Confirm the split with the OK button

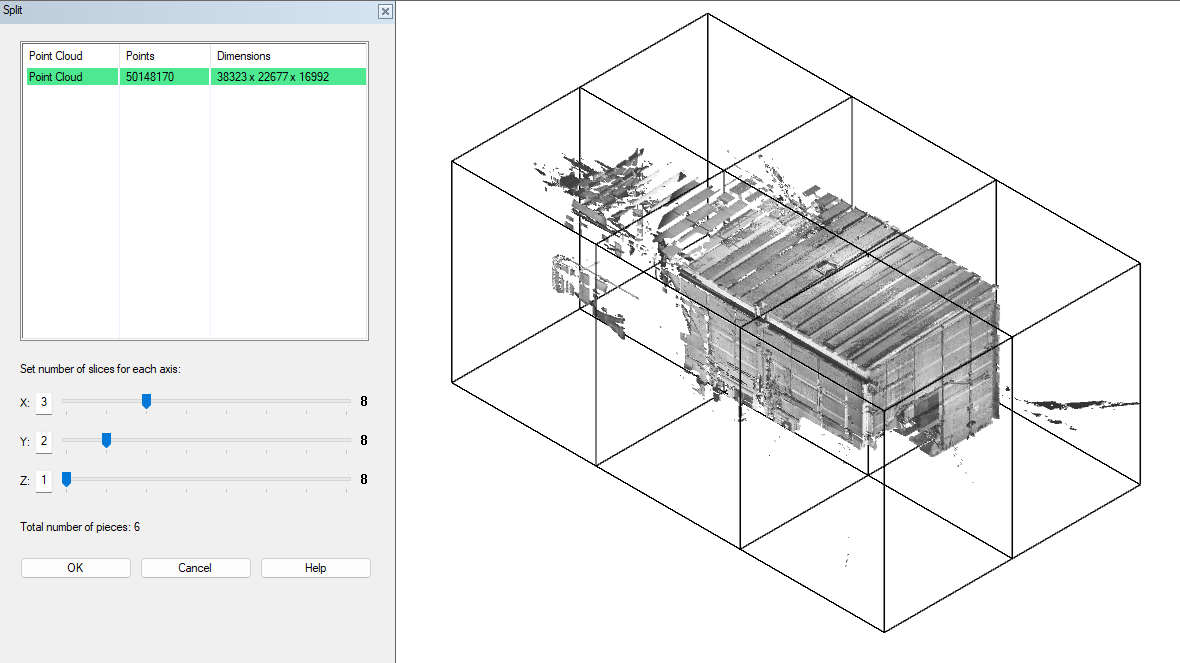click(x=76, y=568)
